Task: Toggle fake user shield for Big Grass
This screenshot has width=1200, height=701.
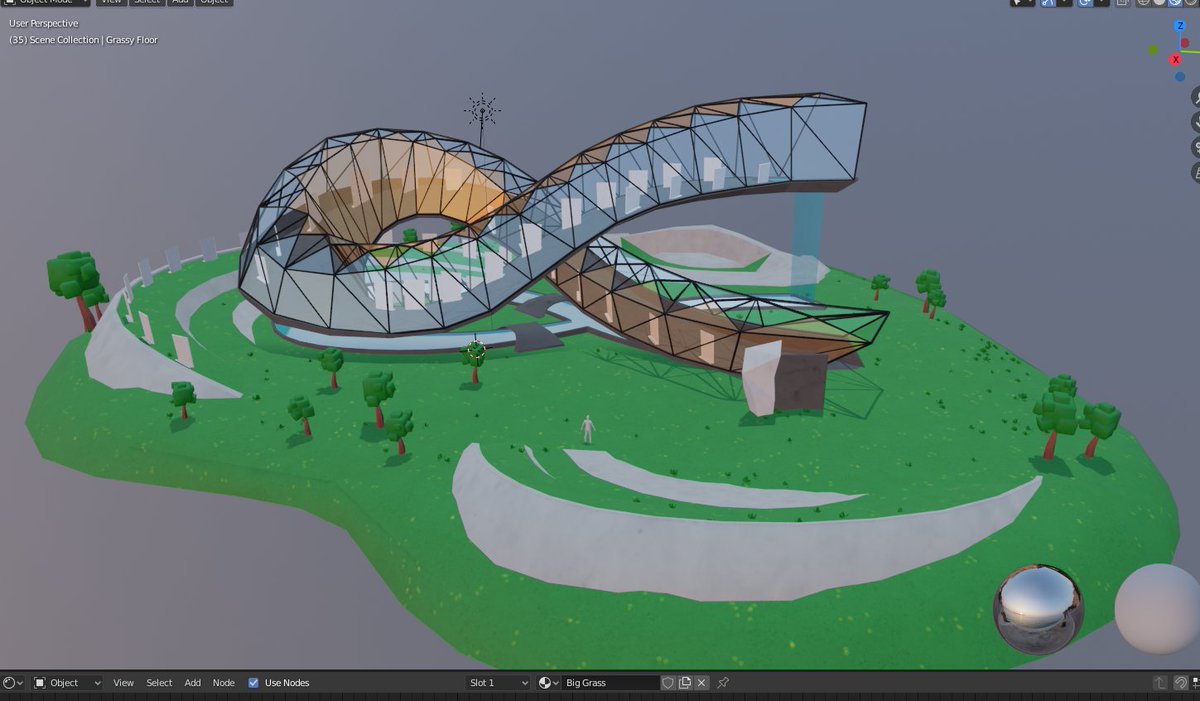Action: pos(668,683)
